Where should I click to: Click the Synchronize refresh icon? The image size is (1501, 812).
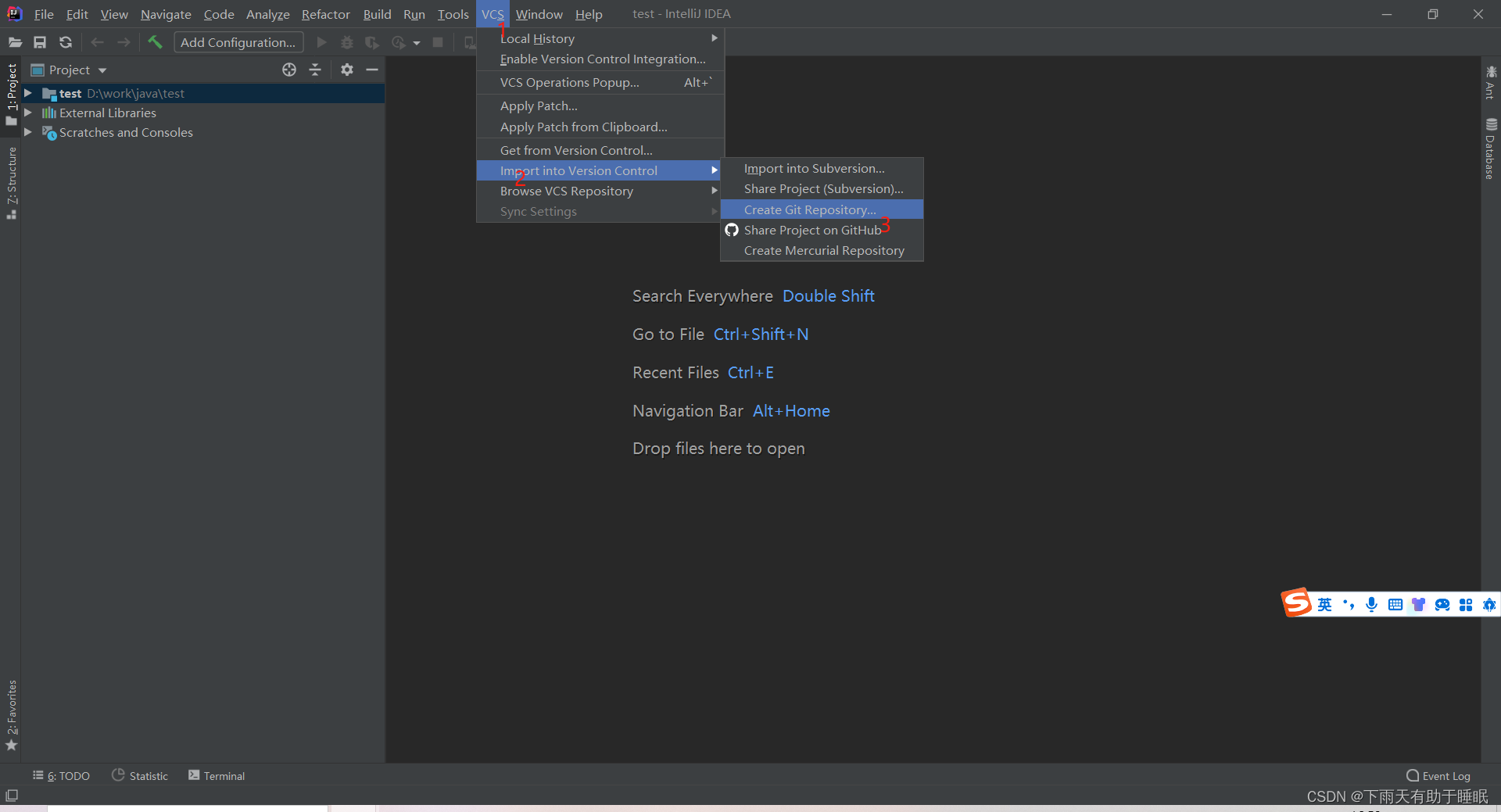click(66, 42)
